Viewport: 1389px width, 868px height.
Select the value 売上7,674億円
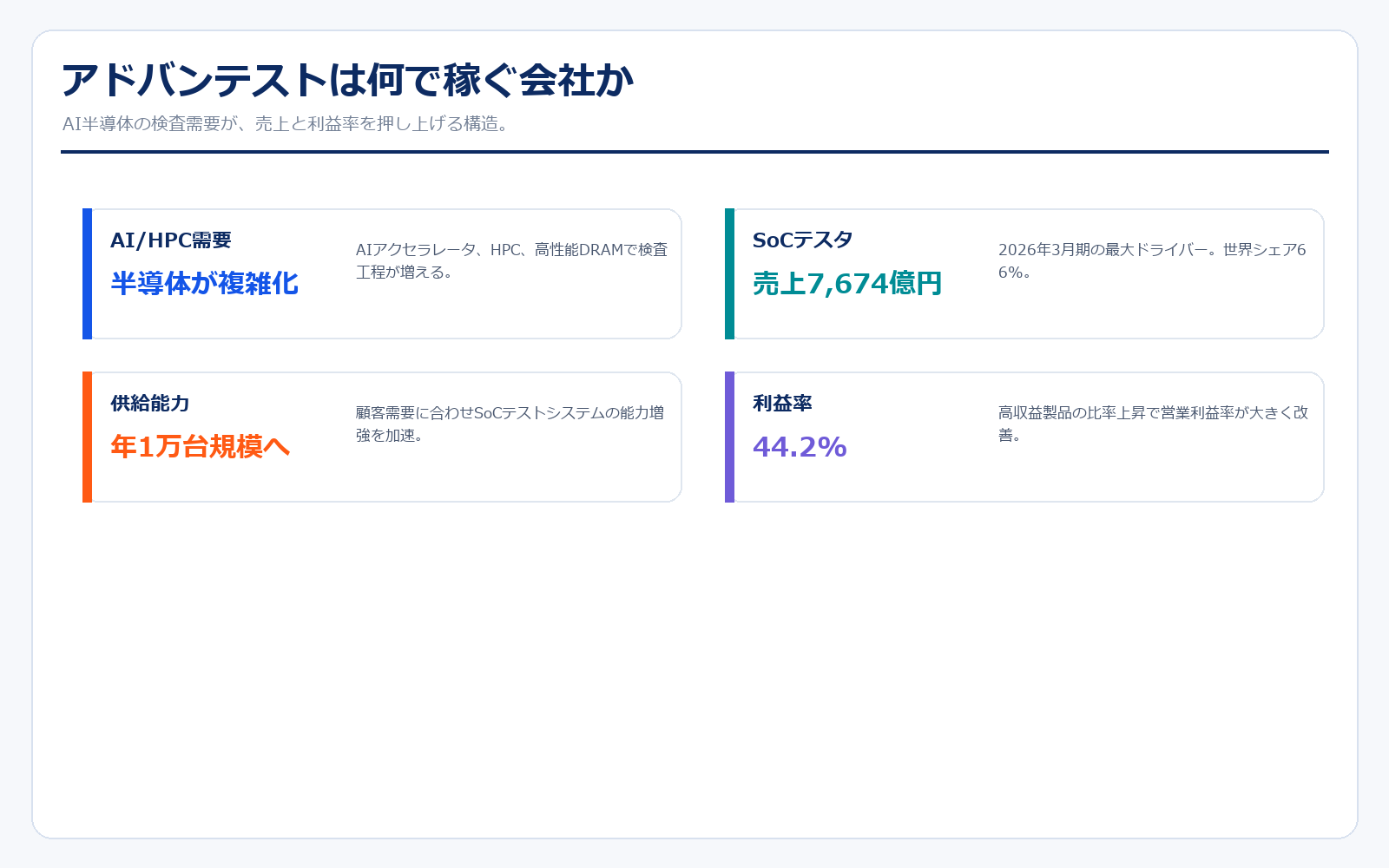(x=847, y=284)
